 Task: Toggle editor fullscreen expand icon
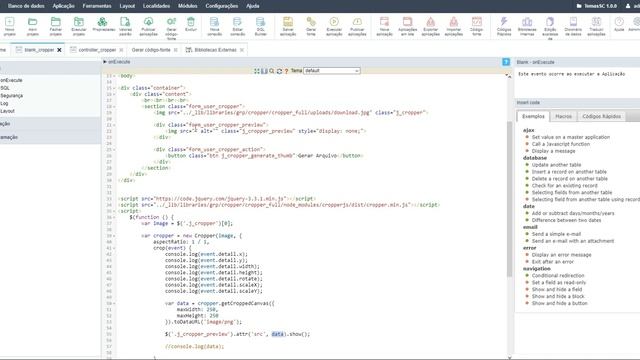tap(257, 71)
